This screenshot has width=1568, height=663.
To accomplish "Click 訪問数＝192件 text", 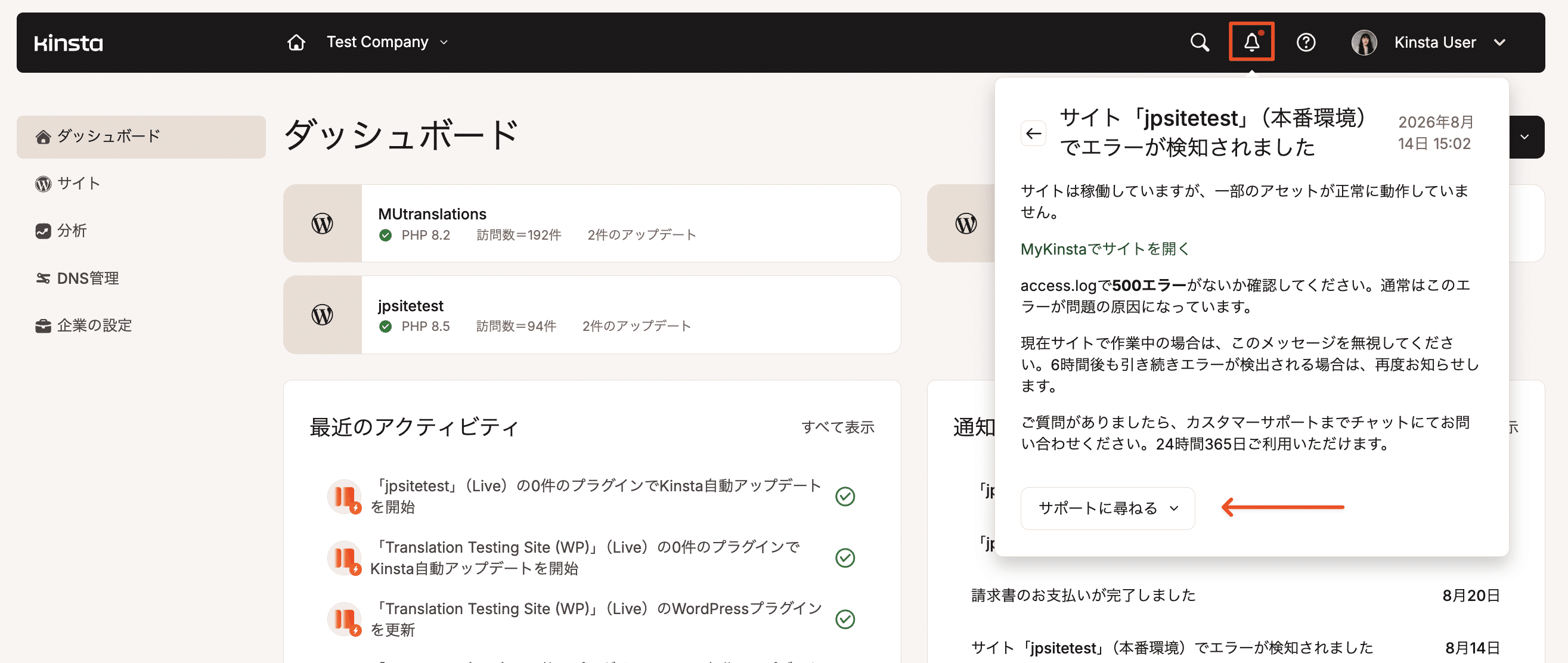I will (x=518, y=235).
